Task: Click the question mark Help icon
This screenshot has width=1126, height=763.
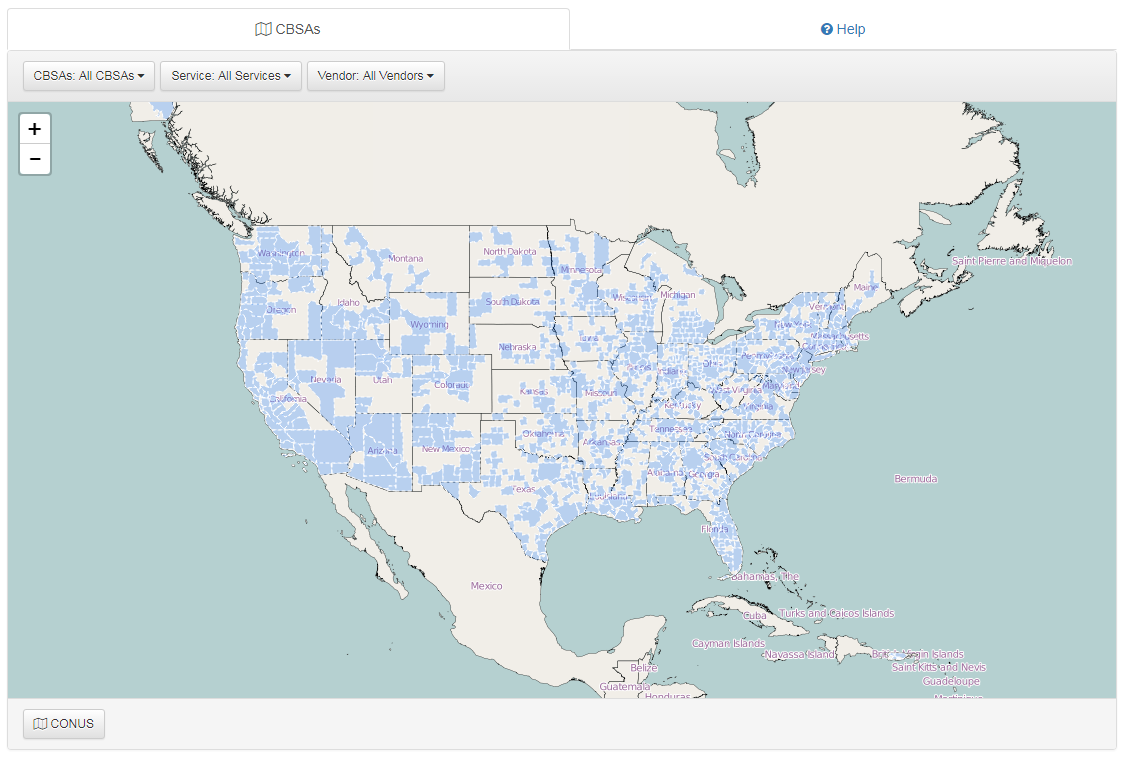Action: tap(826, 30)
